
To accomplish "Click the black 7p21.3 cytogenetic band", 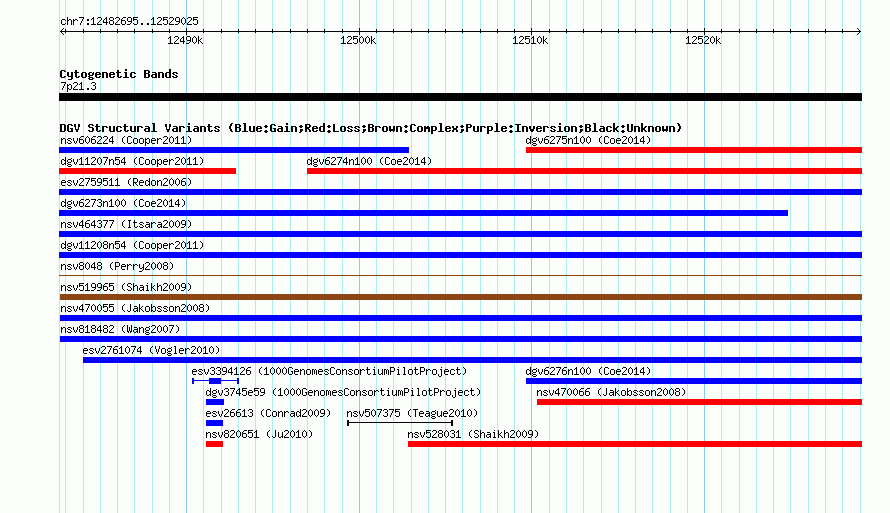I will [460, 98].
